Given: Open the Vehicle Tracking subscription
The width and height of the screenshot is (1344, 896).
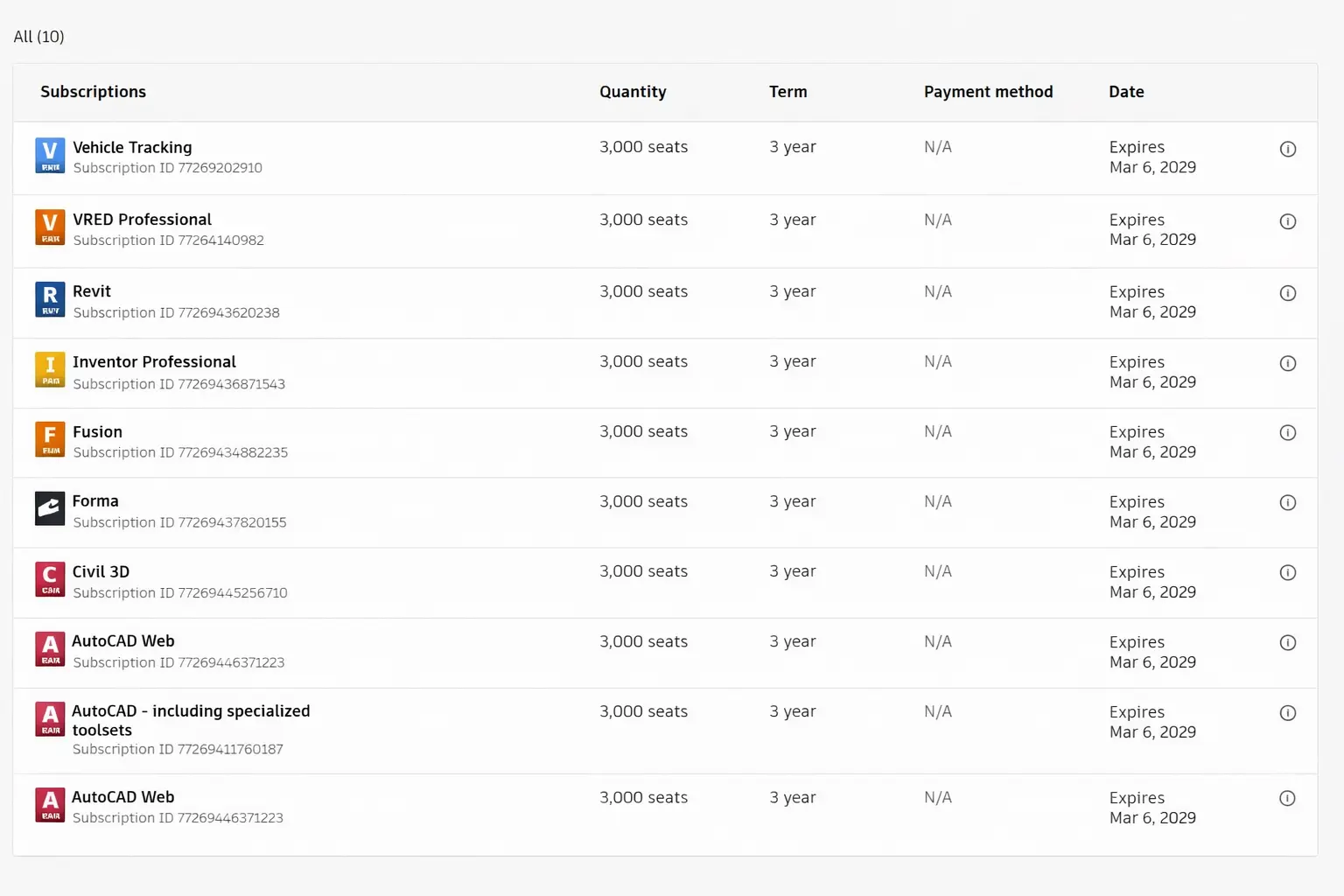Looking at the screenshot, I should [x=132, y=147].
